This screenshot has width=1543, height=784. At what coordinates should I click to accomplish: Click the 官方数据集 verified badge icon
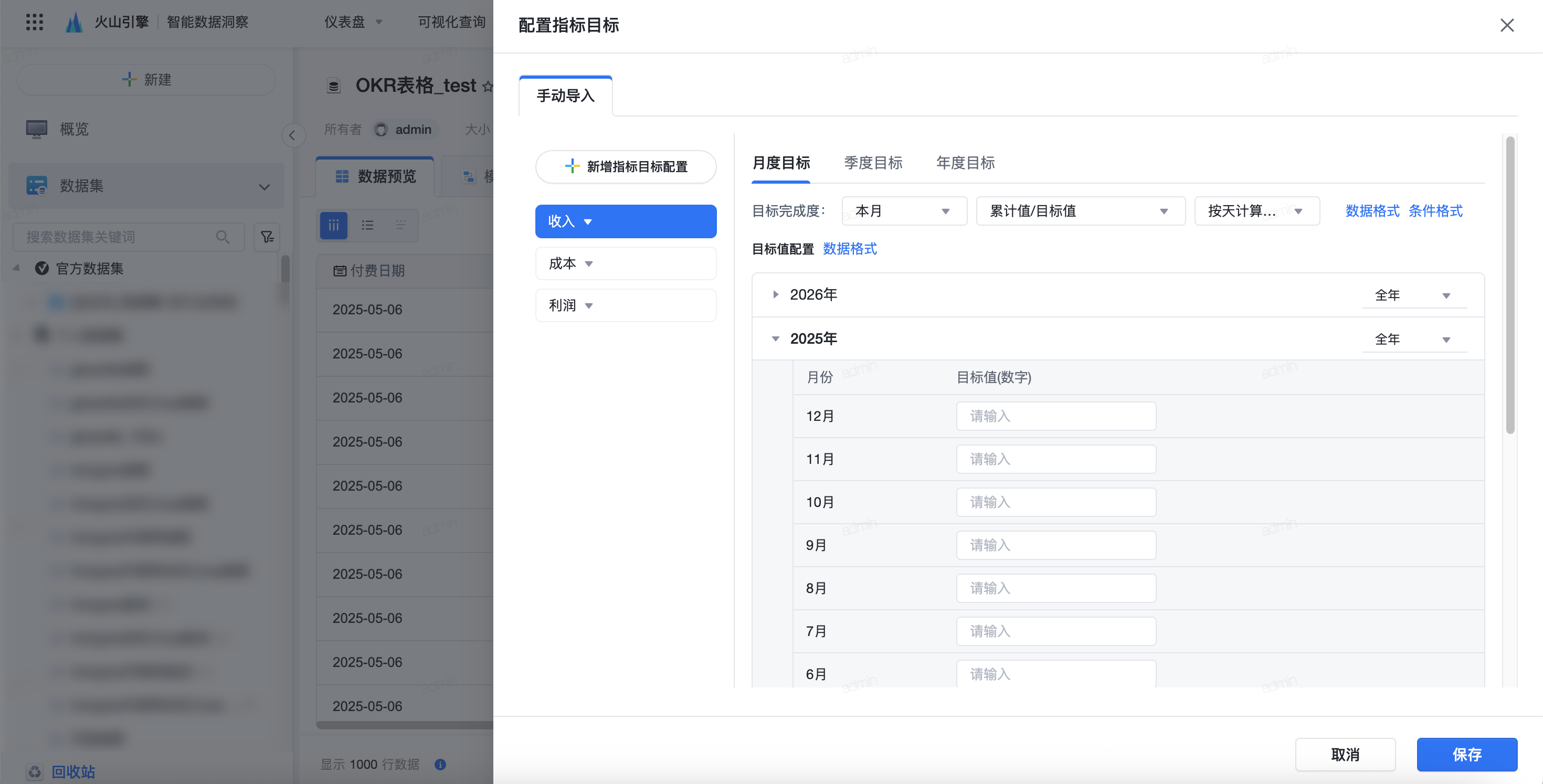[x=42, y=268]
